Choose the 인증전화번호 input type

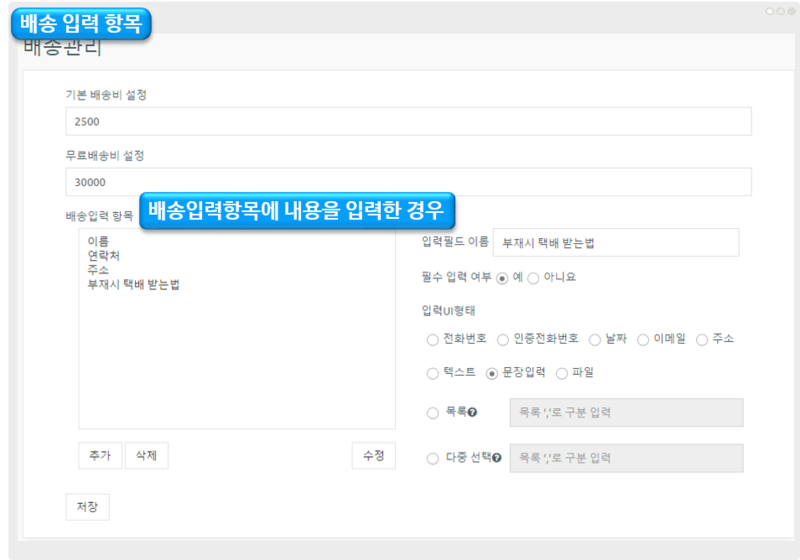pos(503,339)
